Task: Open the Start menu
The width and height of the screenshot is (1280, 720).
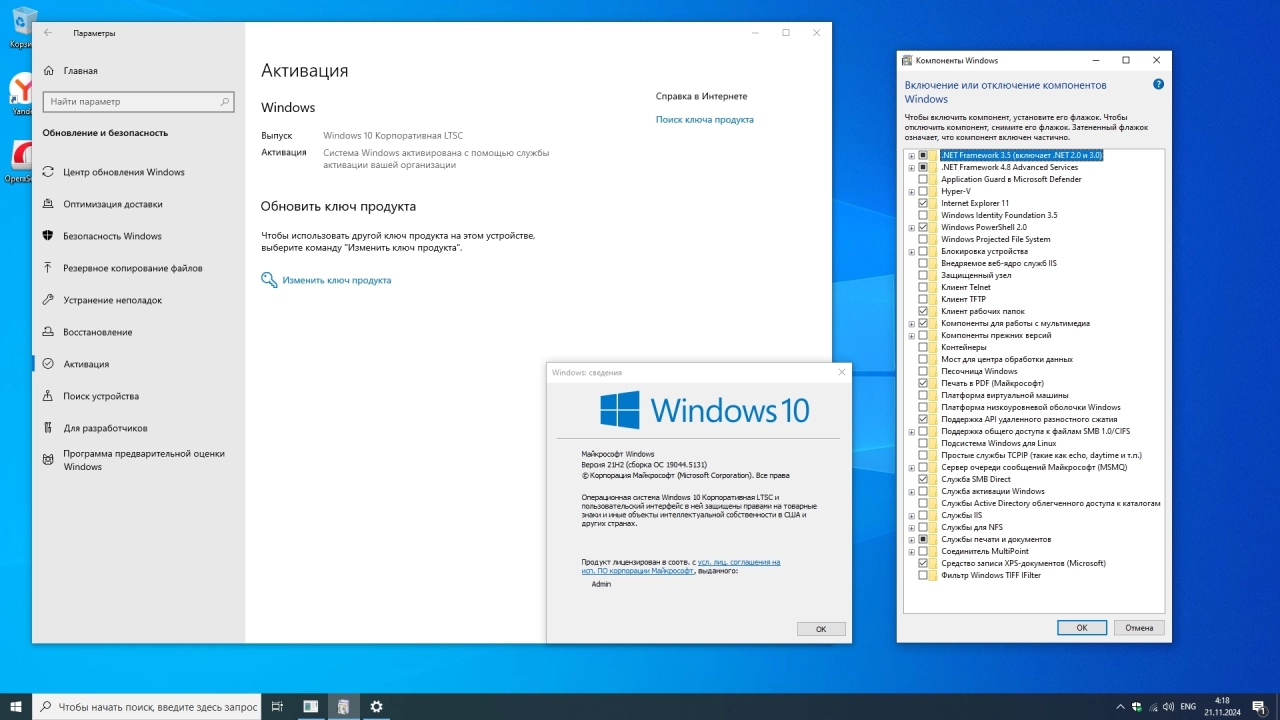Action: (x=16, y=706)
